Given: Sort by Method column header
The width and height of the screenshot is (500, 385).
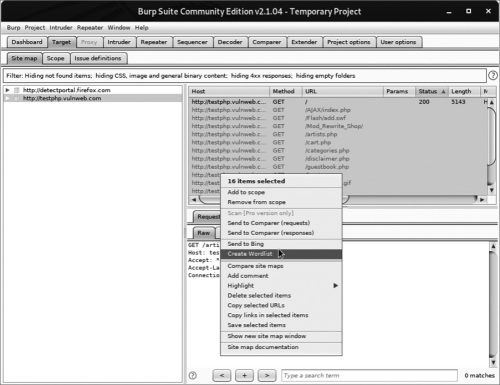Looking at the screenshot, I should coord(286,91).
